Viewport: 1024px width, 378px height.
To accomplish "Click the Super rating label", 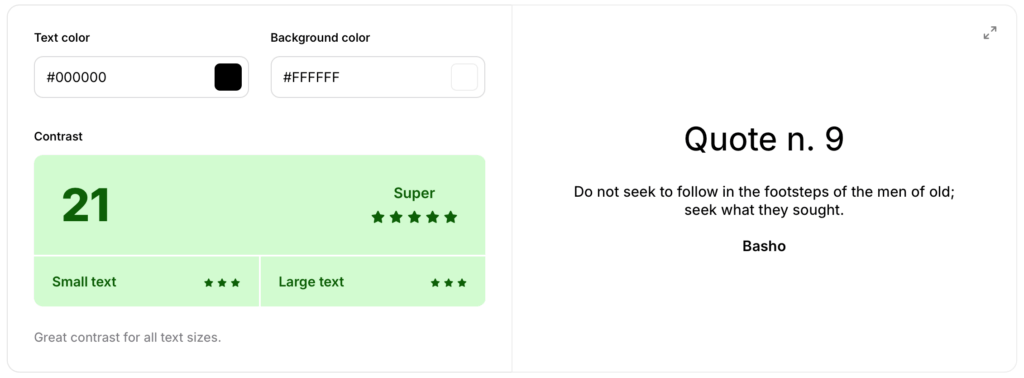I will (x=414, y=193).
